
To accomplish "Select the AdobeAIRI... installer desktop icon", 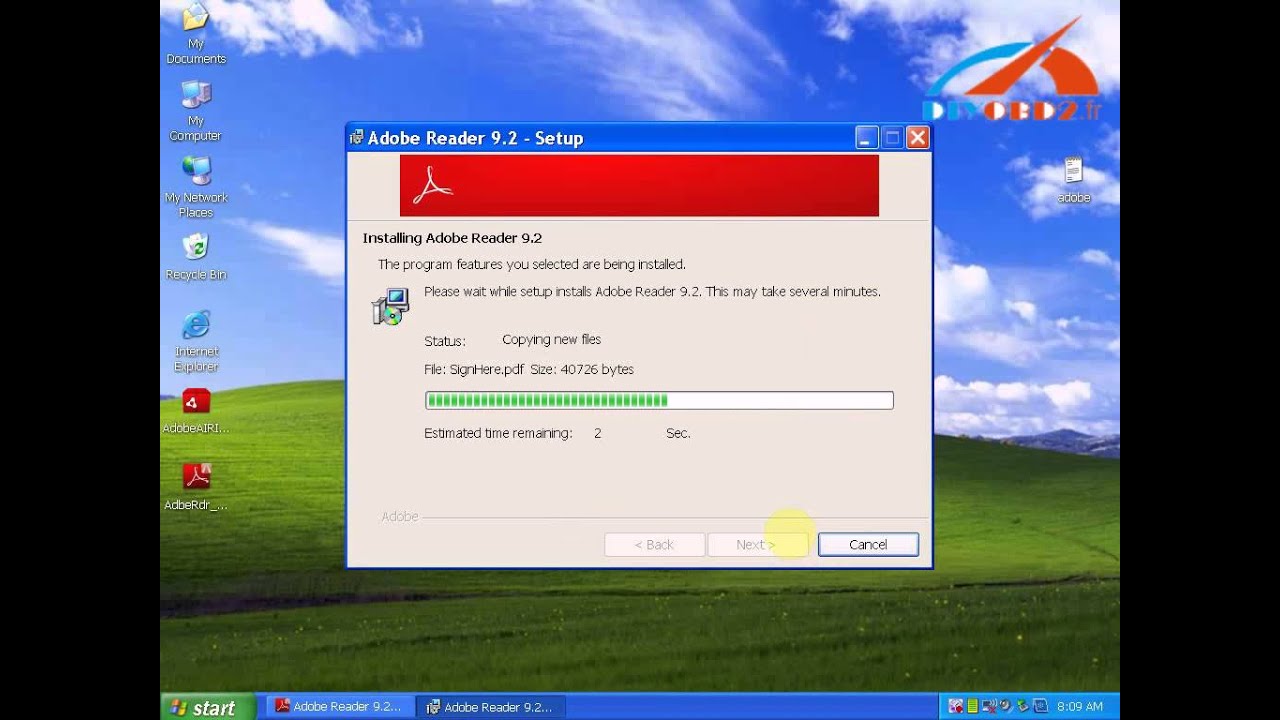I will [x=196, y=411].
